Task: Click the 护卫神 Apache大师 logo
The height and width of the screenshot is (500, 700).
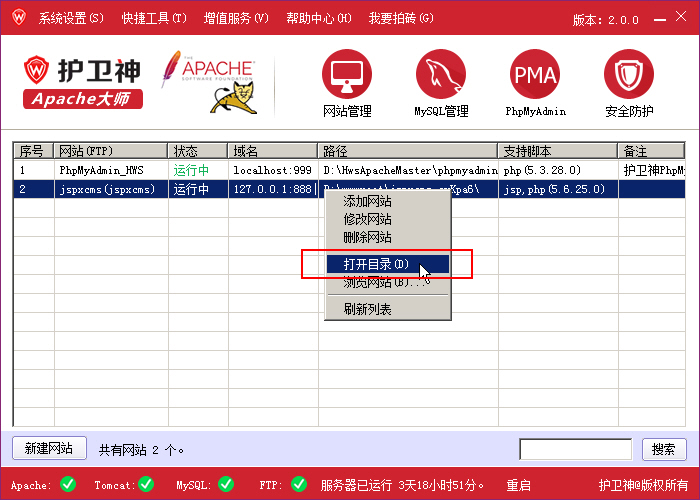Action: pos(84,82)
